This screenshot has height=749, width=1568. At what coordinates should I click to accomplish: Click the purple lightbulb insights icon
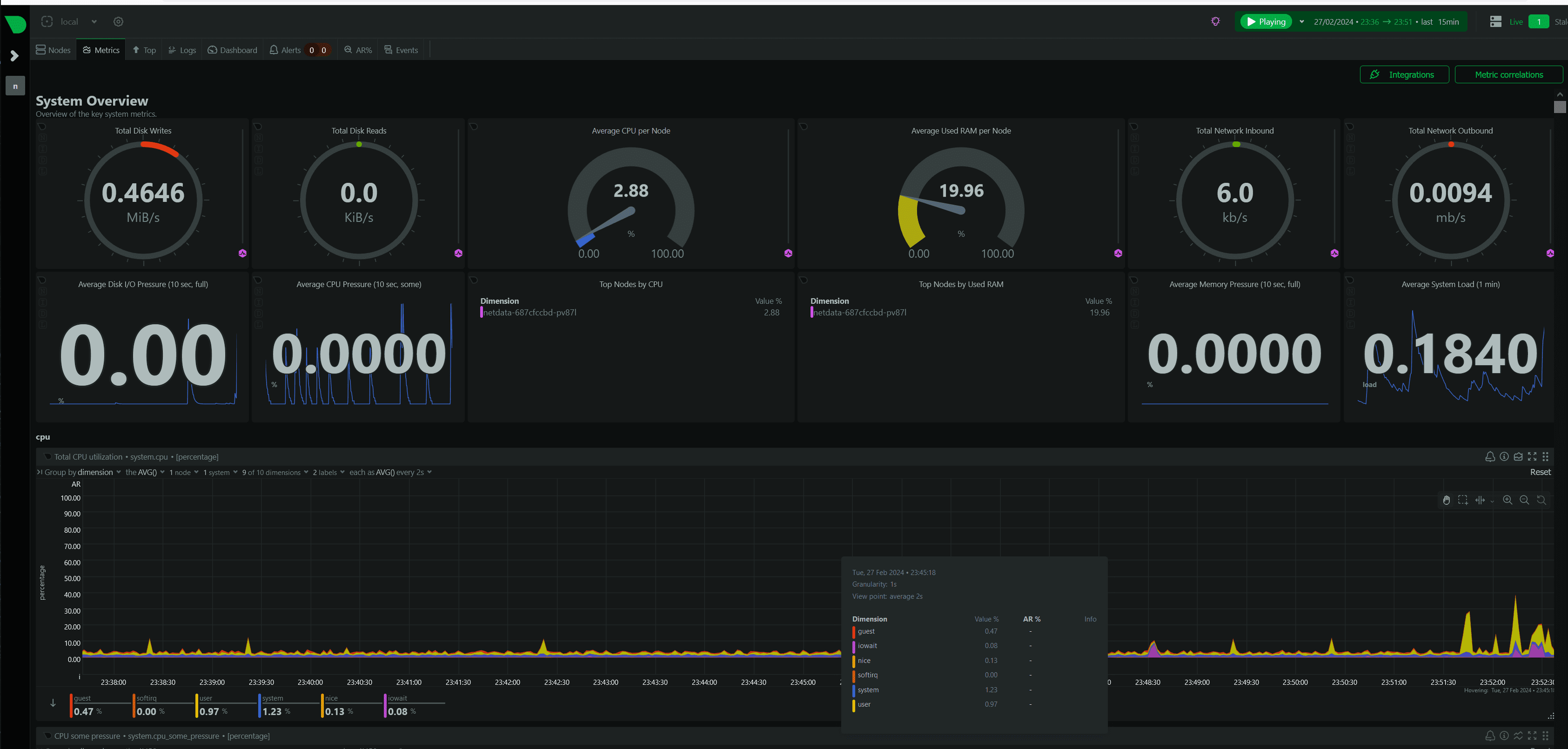[1216, 22]
